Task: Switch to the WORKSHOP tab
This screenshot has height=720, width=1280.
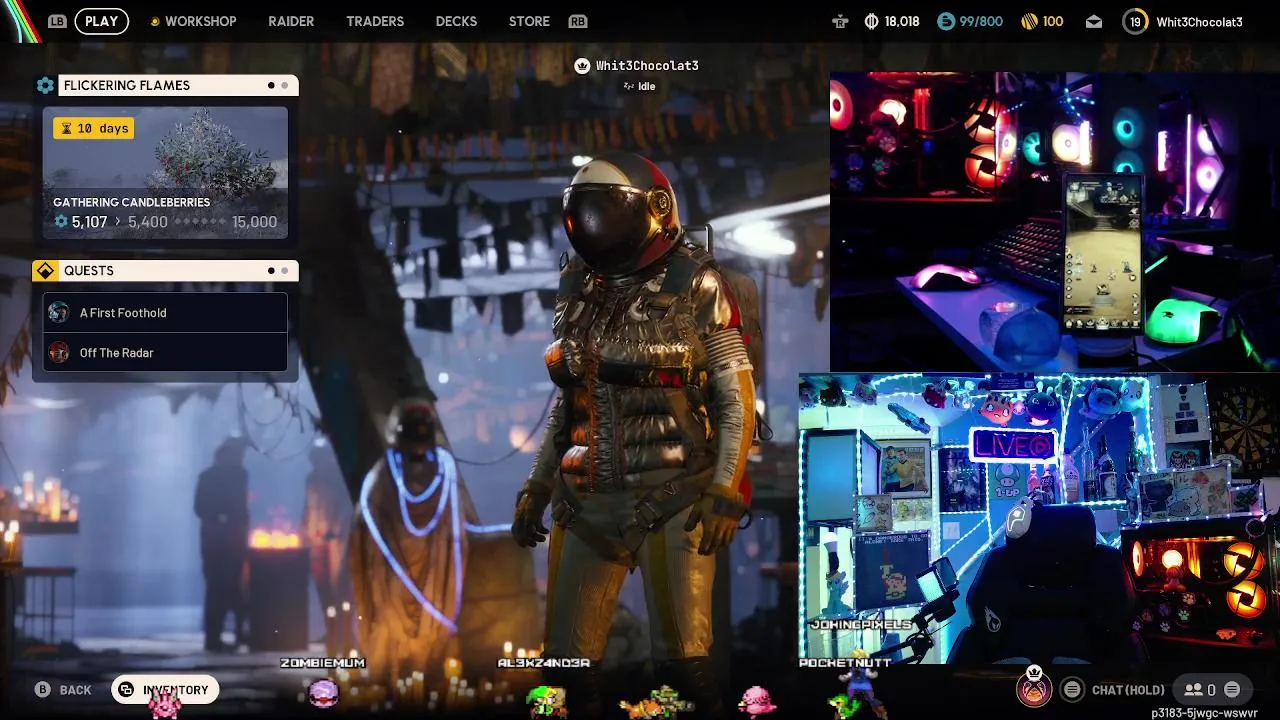Action: tap(200, 21)
